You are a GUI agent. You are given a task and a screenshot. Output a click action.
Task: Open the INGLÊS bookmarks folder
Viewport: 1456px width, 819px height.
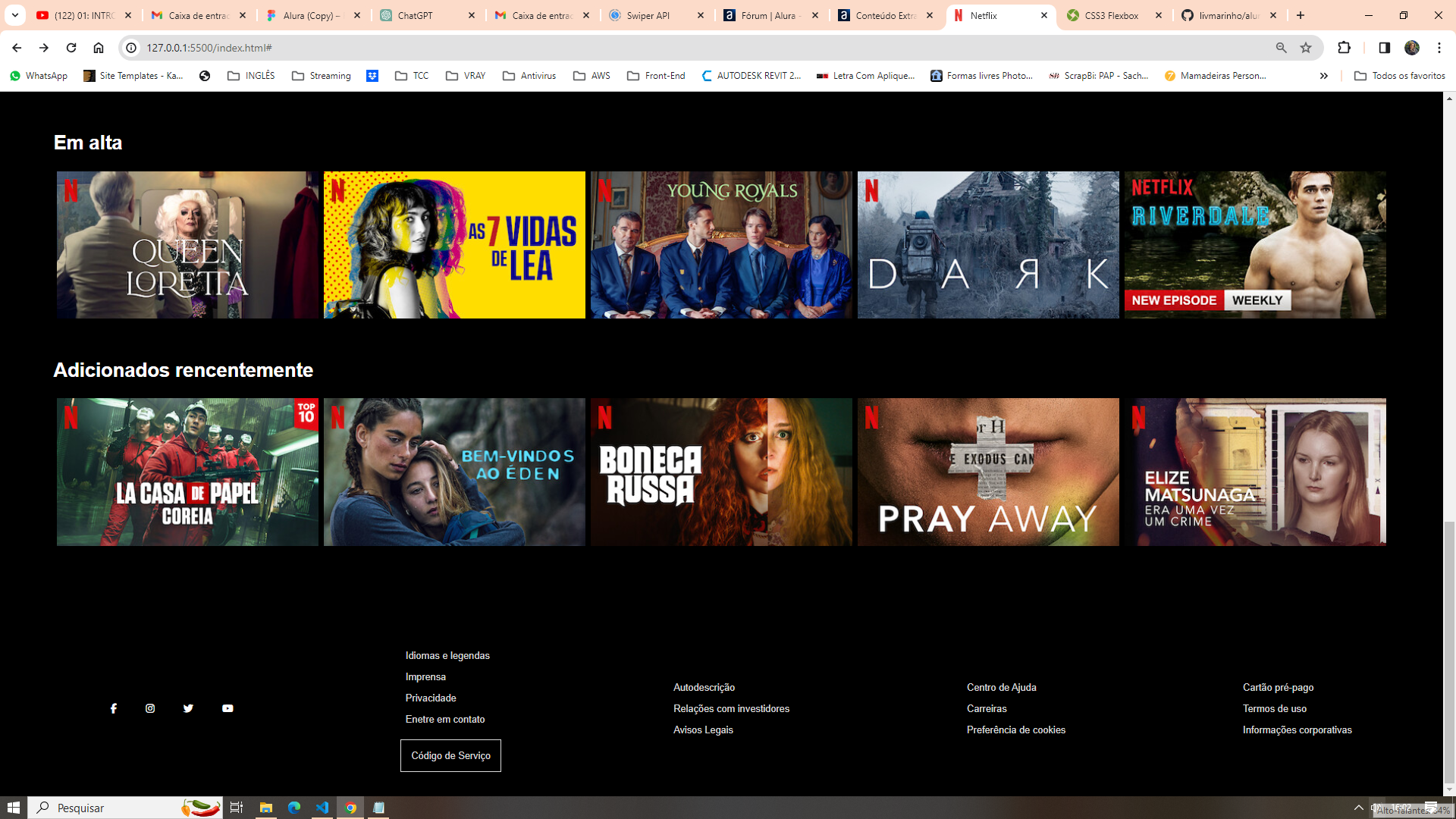click(x=251, y=76)
